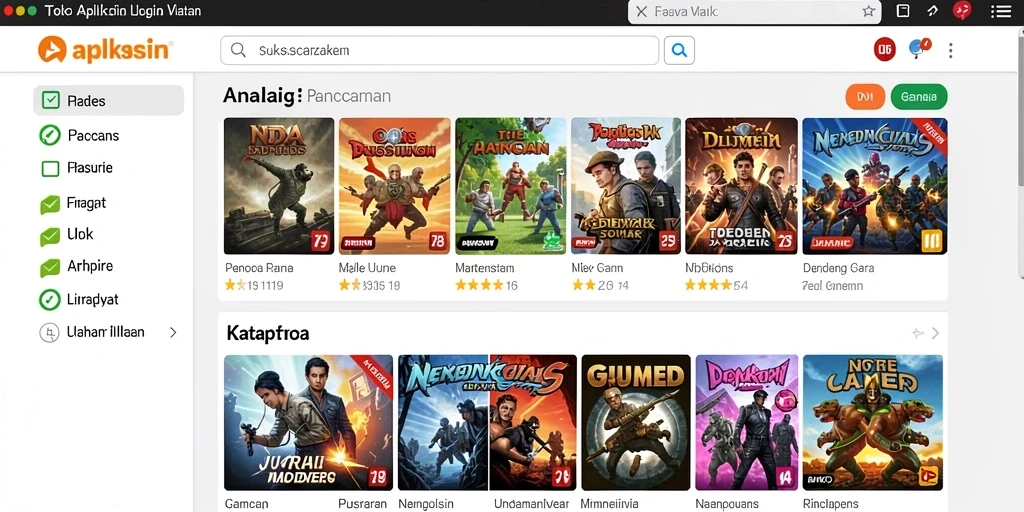Open the pink Naanpouans game cover
This screenshot has width=1024, height=512.
click(x=746, y=423)
